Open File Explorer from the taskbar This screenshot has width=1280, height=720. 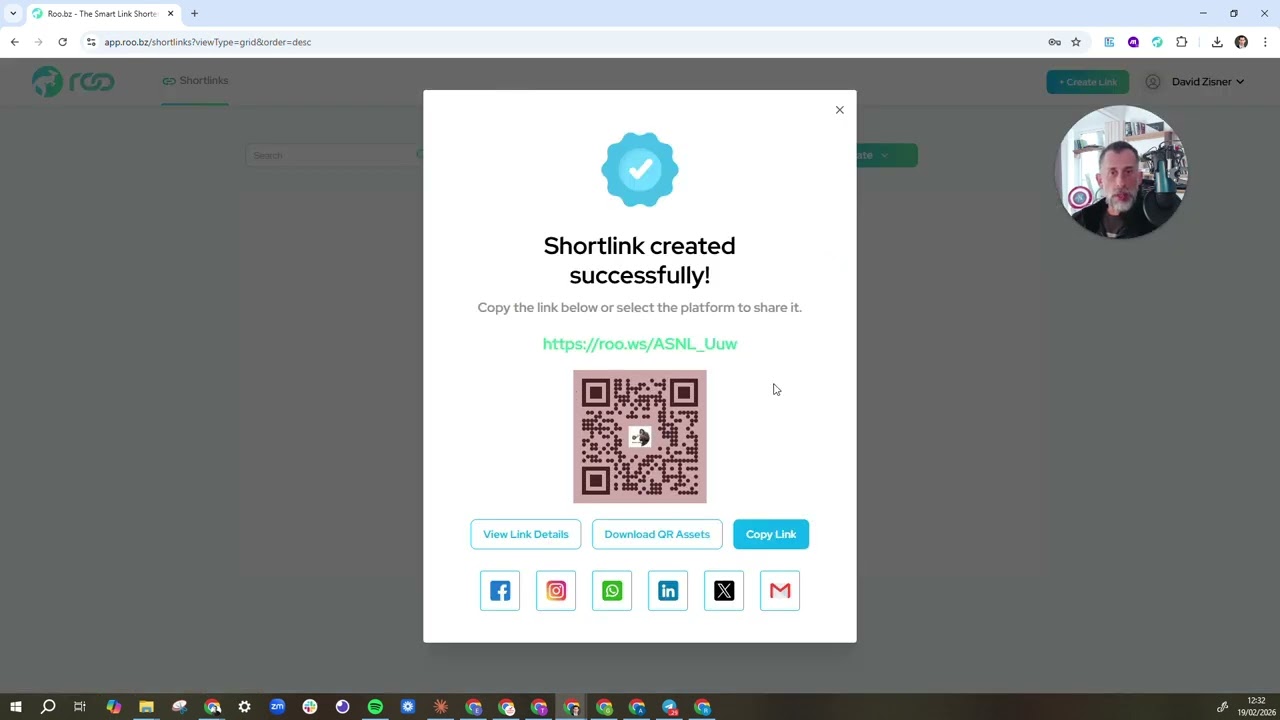146,707
